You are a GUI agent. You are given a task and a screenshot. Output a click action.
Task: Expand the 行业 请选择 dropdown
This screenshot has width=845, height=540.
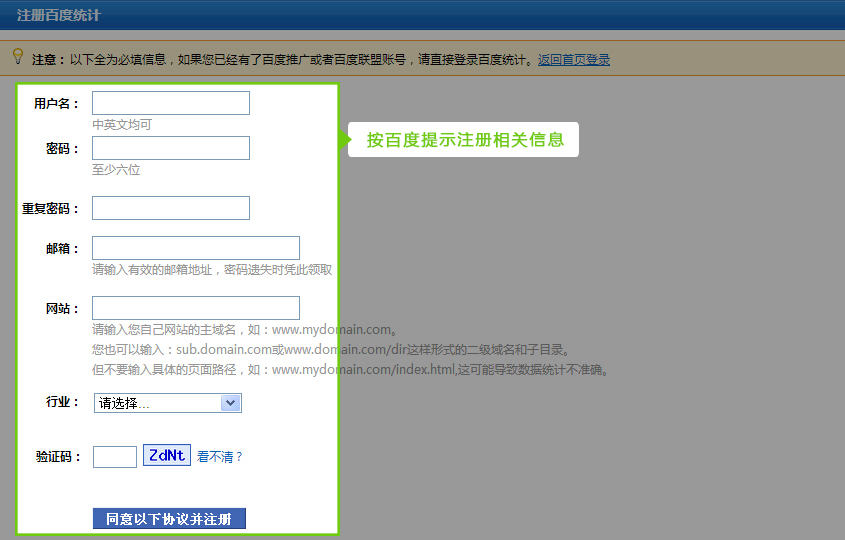point(168,403)
